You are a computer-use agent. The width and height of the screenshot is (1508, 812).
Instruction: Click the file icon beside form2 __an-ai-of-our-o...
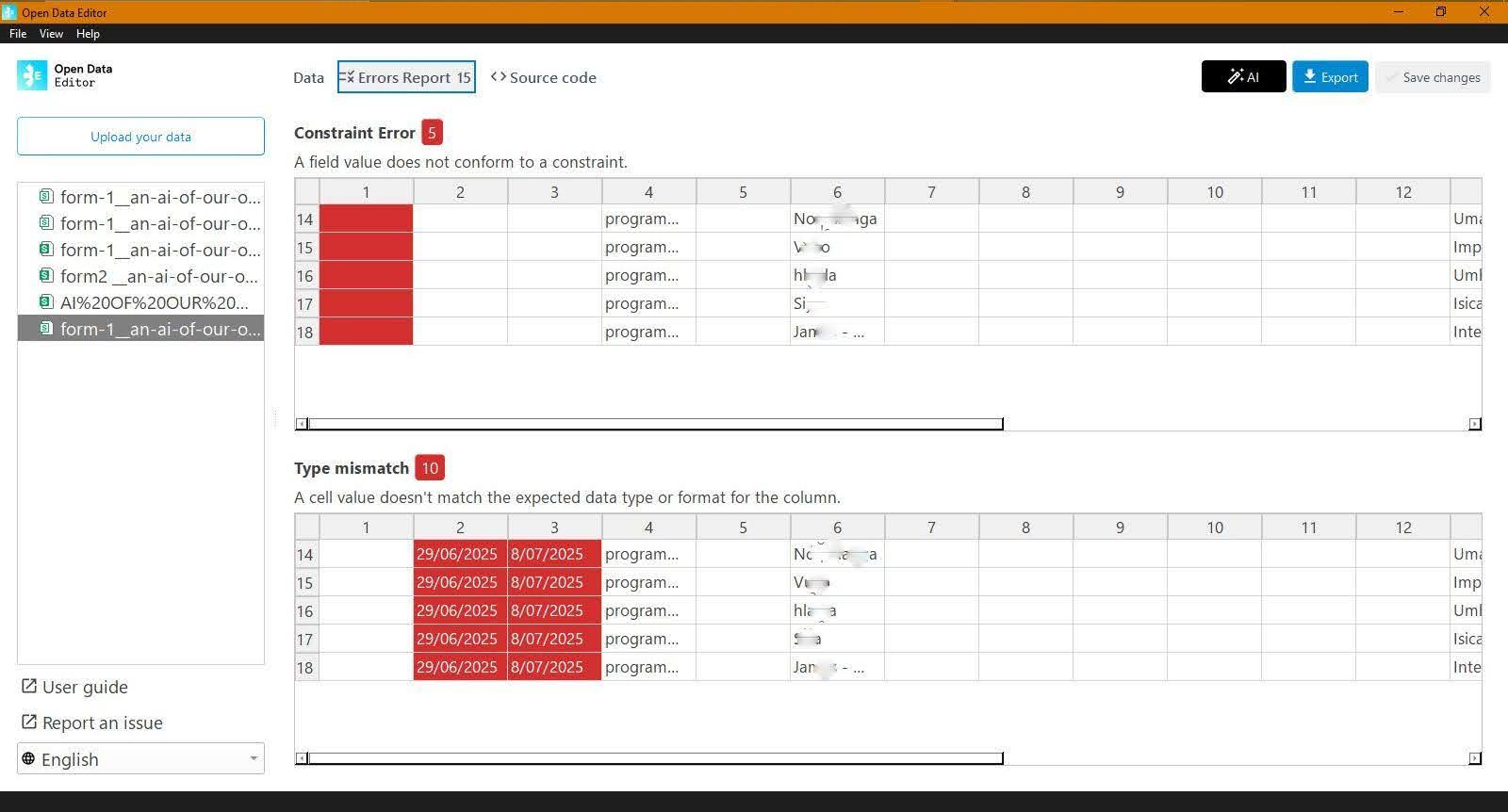click(x=45, y=276)
